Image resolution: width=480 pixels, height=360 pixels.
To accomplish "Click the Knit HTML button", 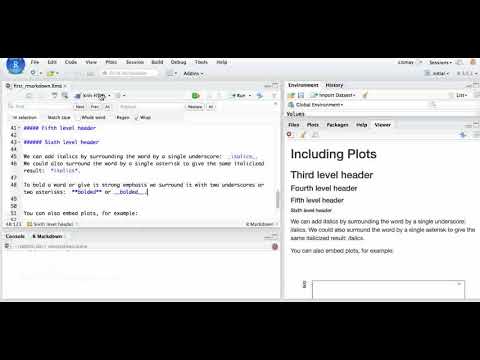I will click(x=90, y=96).
